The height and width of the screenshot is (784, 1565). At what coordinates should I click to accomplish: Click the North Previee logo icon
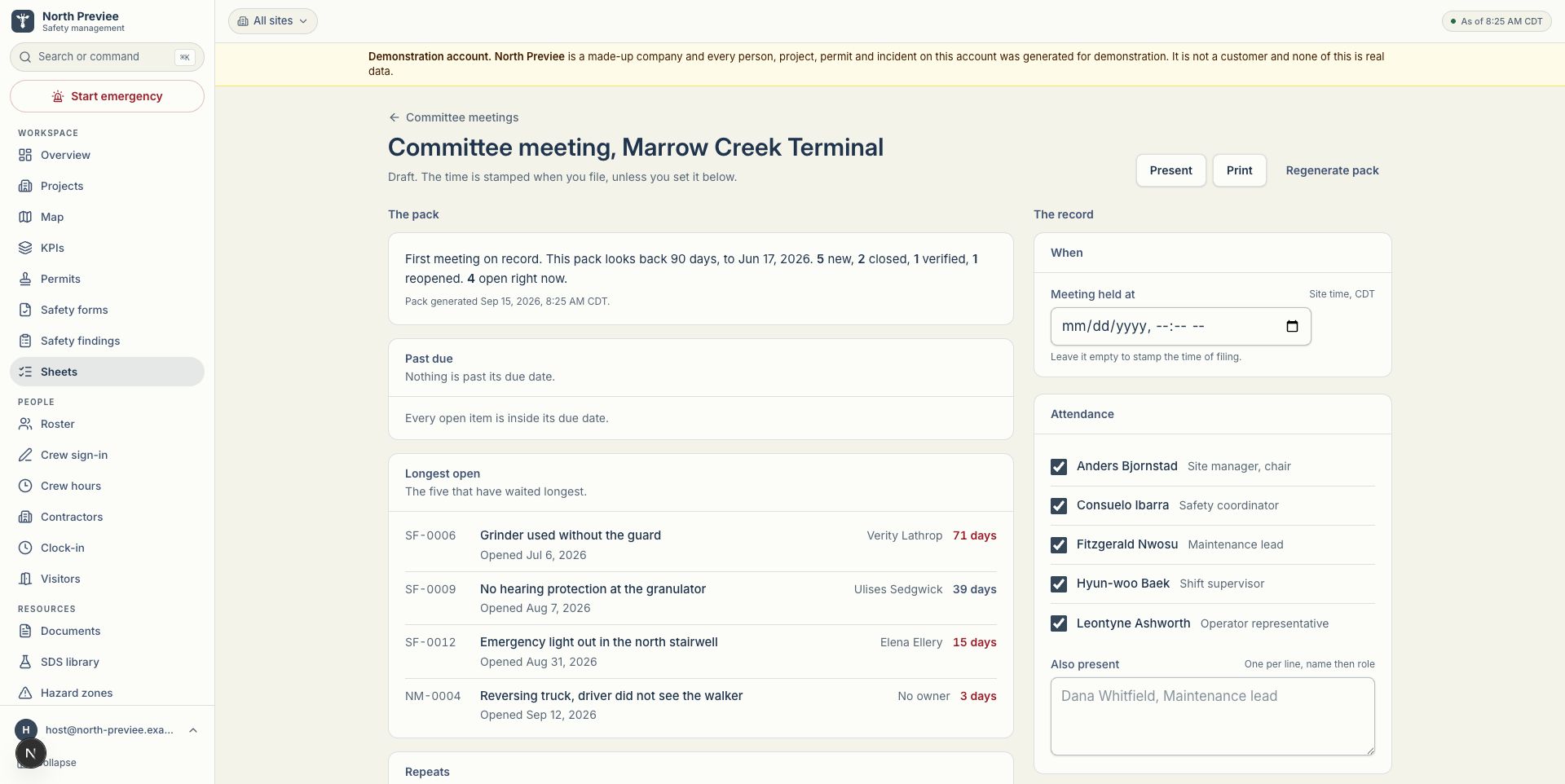[x=23, y=21]
